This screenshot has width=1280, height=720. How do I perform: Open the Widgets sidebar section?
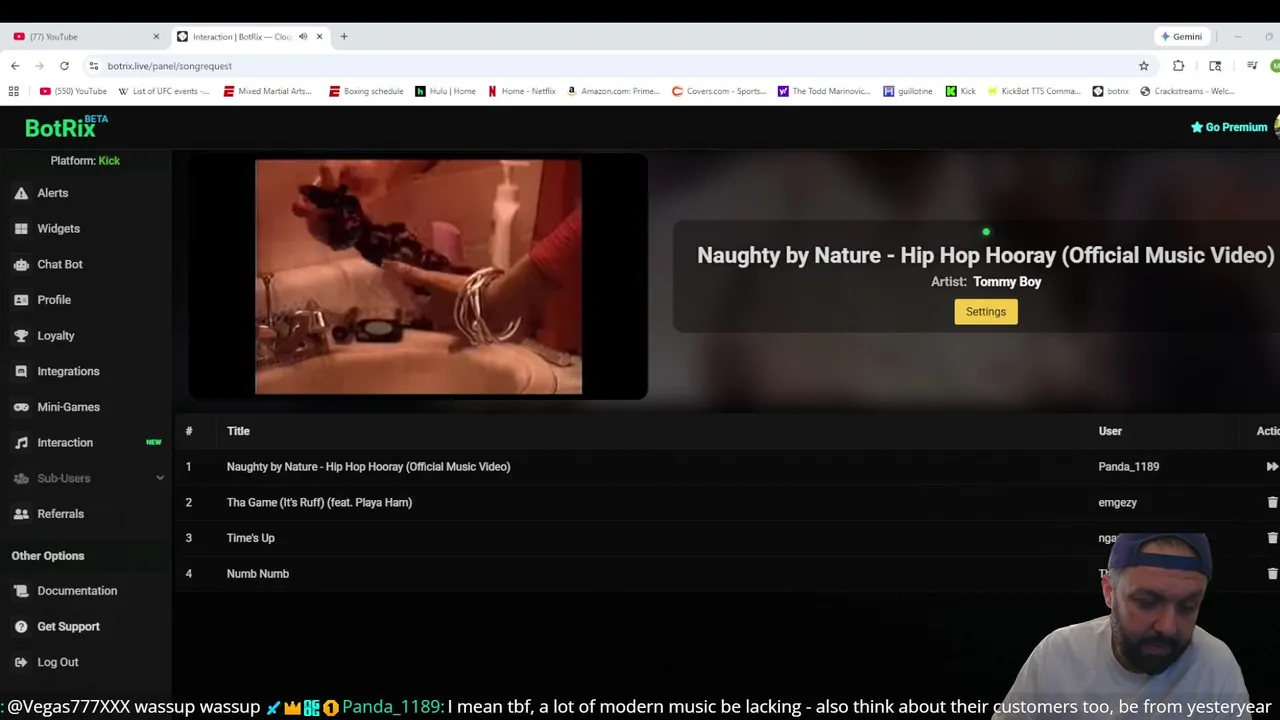coord(58,229)
